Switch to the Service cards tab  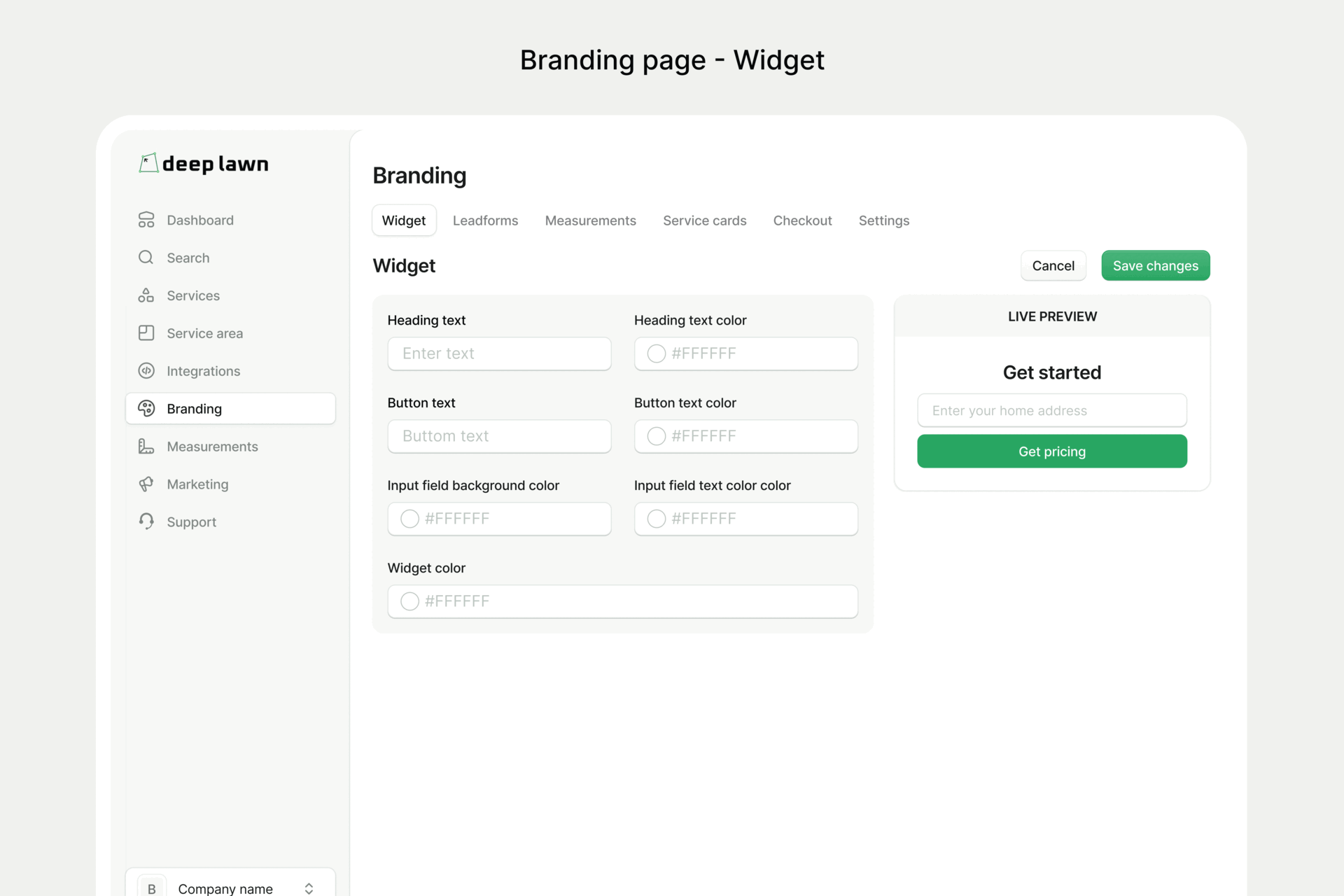point(704,220)
